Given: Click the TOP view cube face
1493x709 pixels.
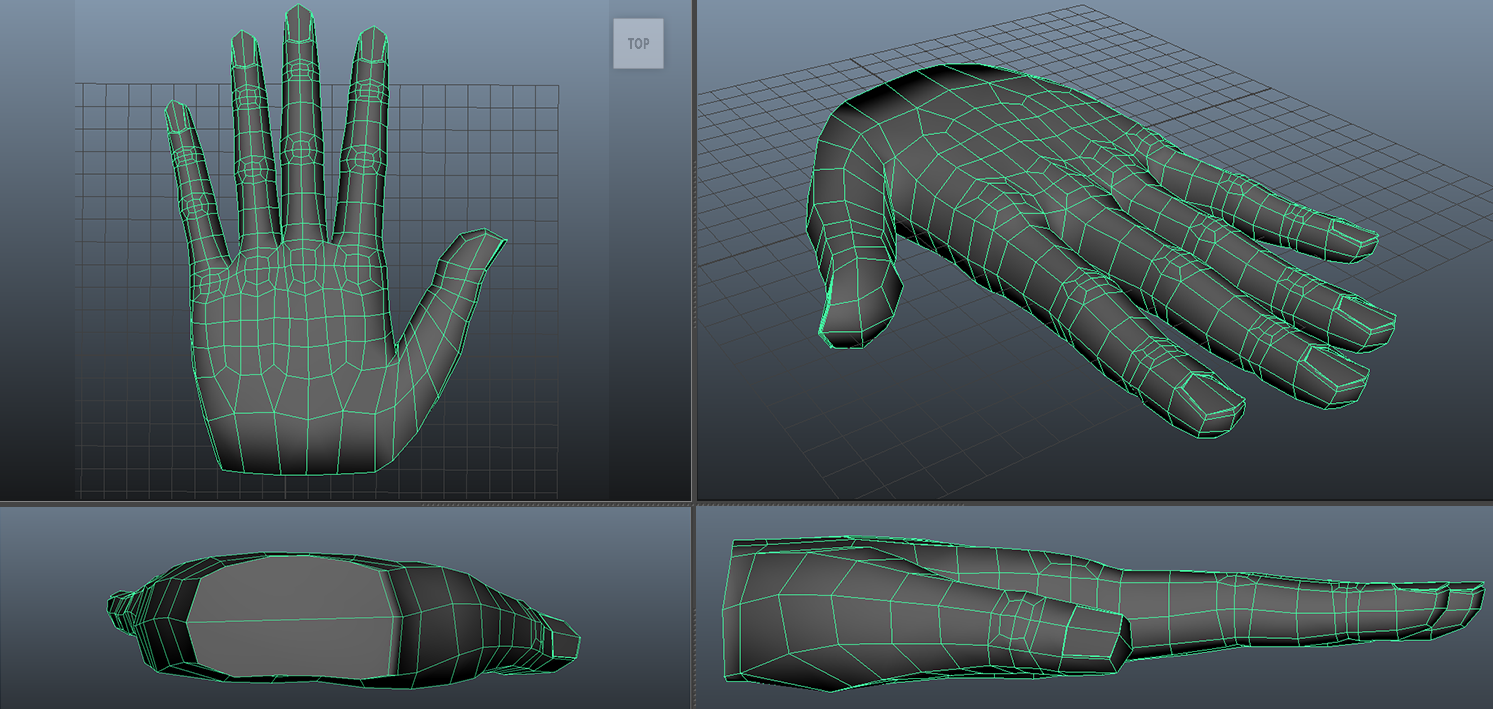Looking at the screenshot, I should click(638, 44).
